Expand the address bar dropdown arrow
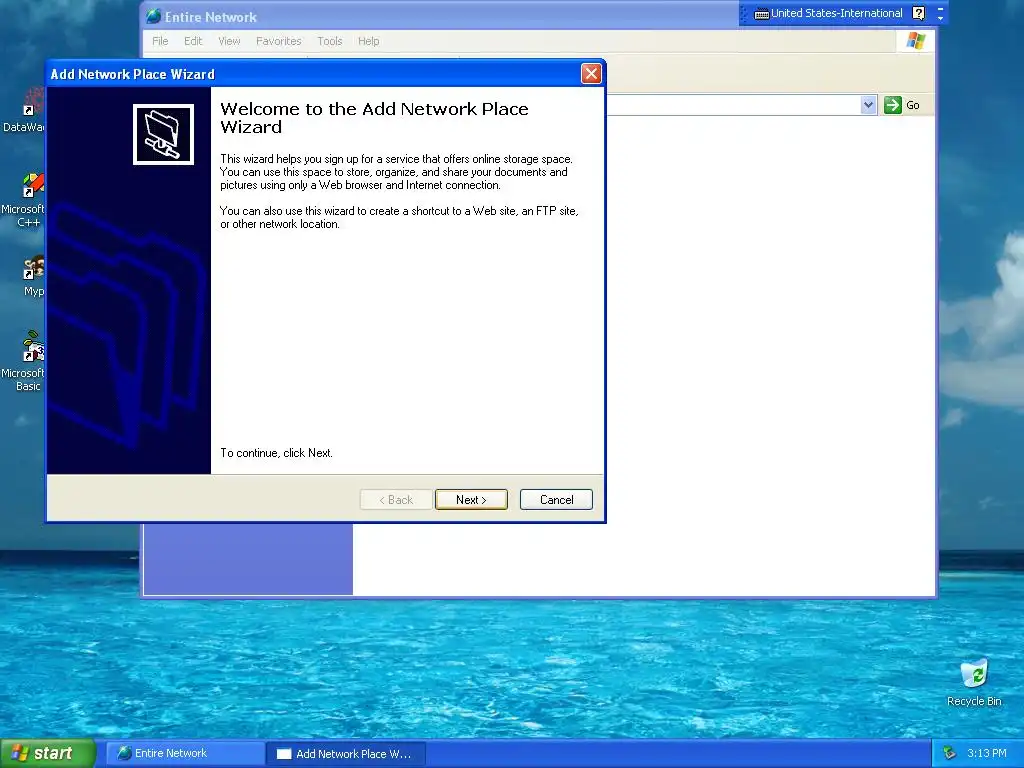The image size is (1024, 768). pos(868,105)
